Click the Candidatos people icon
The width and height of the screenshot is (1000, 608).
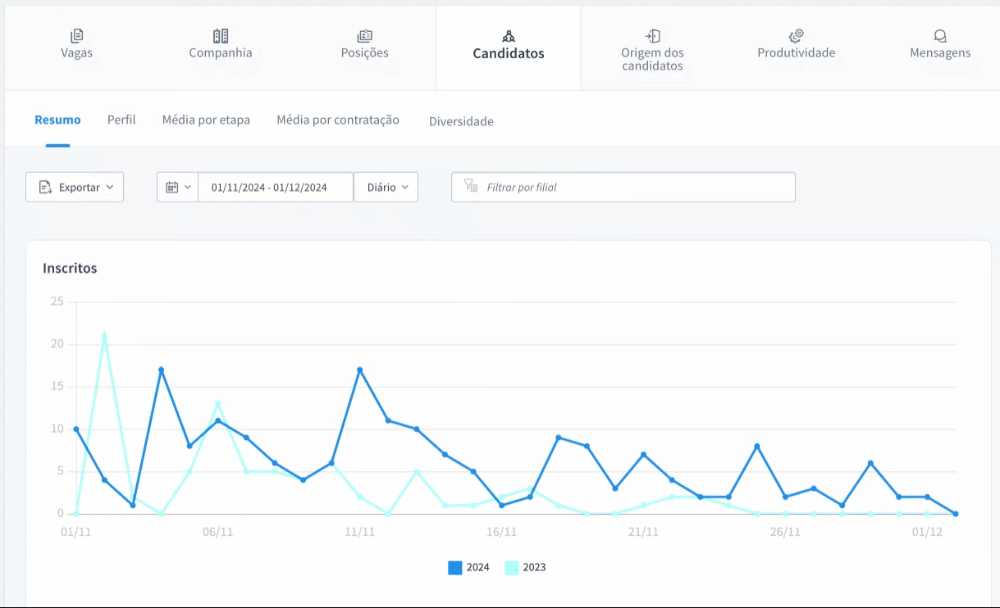(508, 36)
